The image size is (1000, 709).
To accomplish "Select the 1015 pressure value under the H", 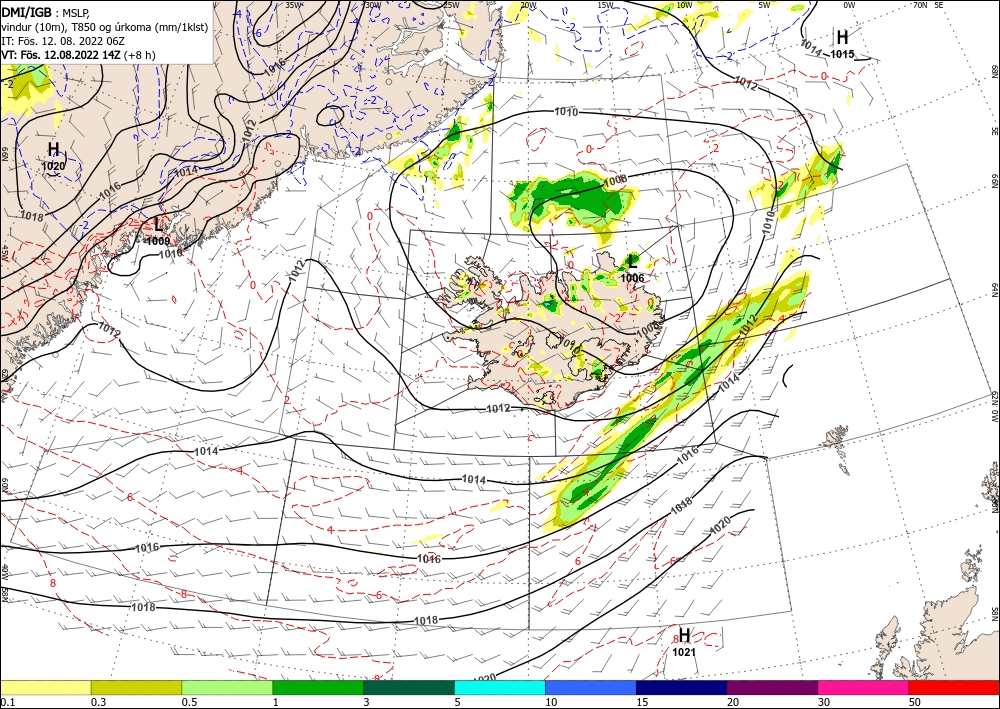I will 842,55.
